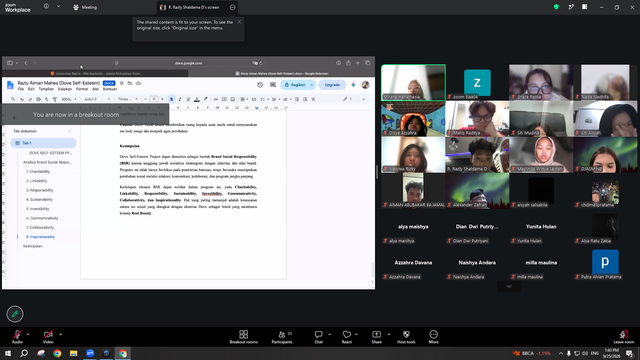Open Breakout rooms panel
This screenshot has height=360, width=640.
244,337
